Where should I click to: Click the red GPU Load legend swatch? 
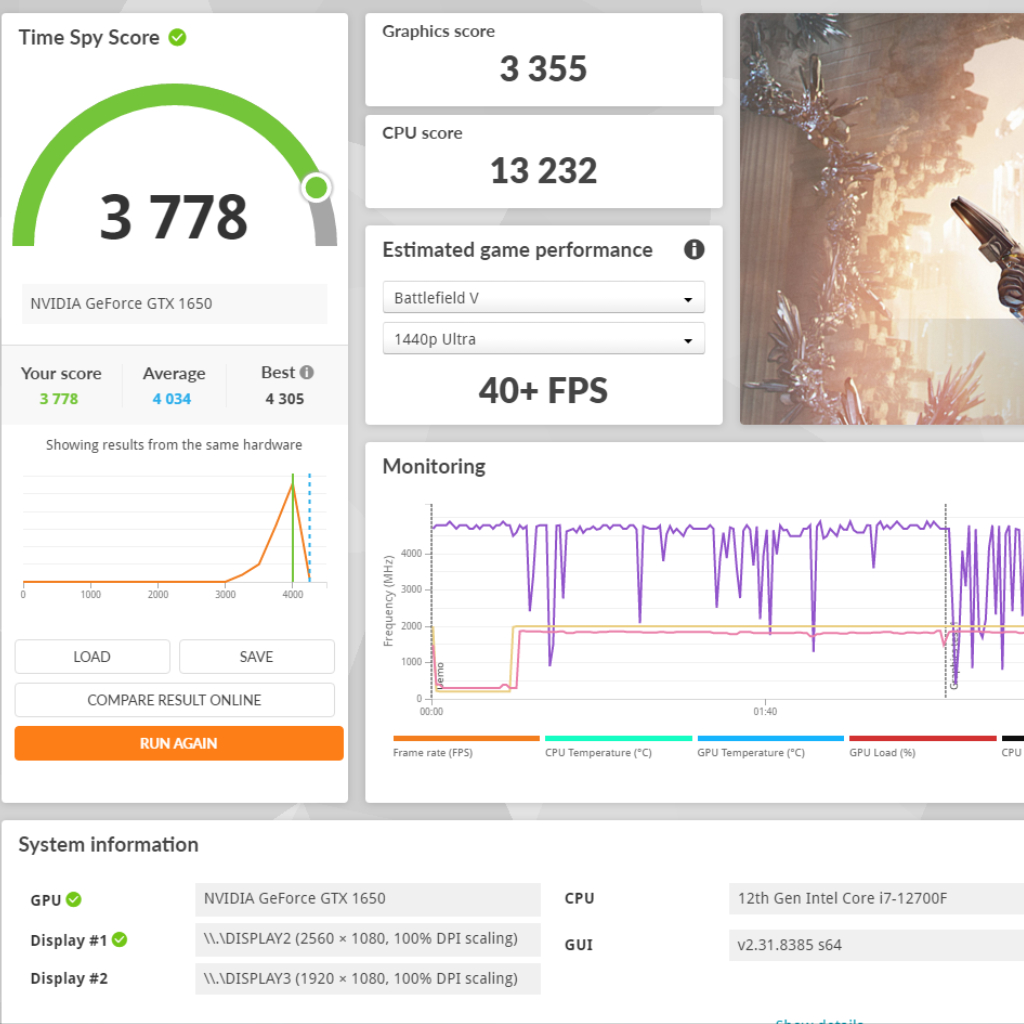point(922,739)
